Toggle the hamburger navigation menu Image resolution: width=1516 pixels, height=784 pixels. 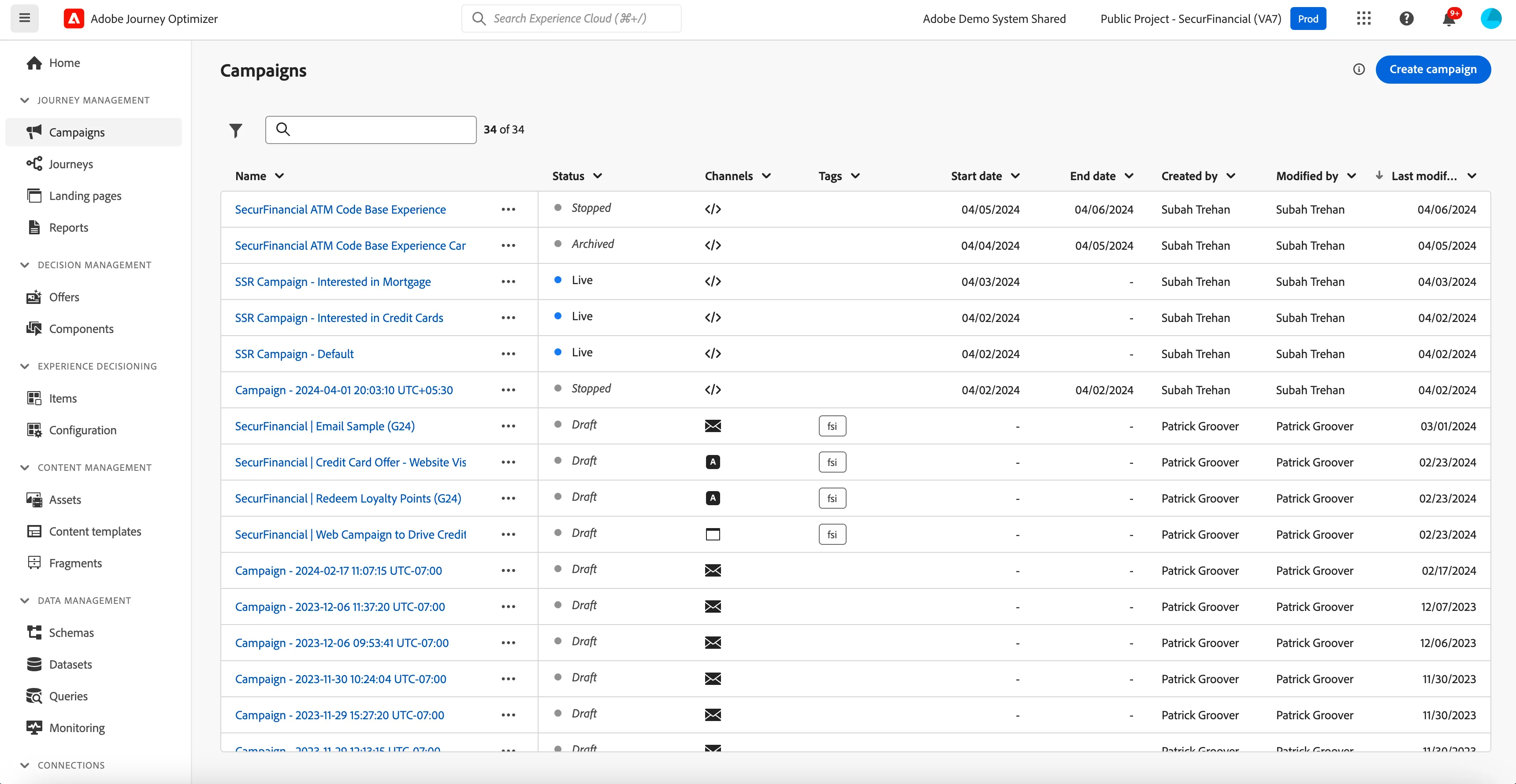[x=25, y=18]
